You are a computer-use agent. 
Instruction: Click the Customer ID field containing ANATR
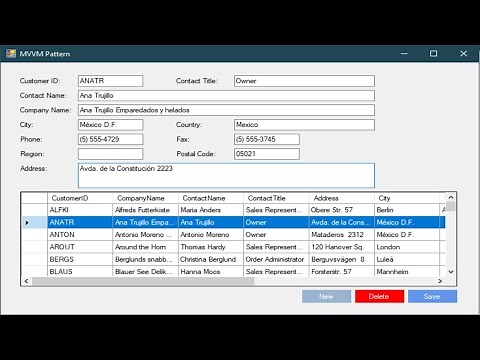pos(110,81)
